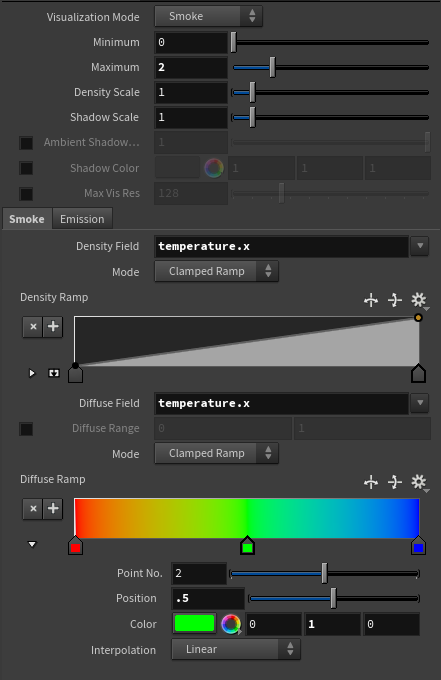Image resolution: width=441 pixels, height=680 pixels.
Task: Select the left Density Ramp marker
Action: click(x=75, y=375)
